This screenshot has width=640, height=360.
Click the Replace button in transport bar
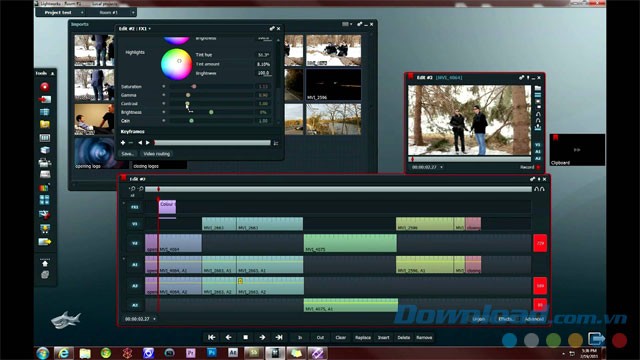[x=363, y=338]
